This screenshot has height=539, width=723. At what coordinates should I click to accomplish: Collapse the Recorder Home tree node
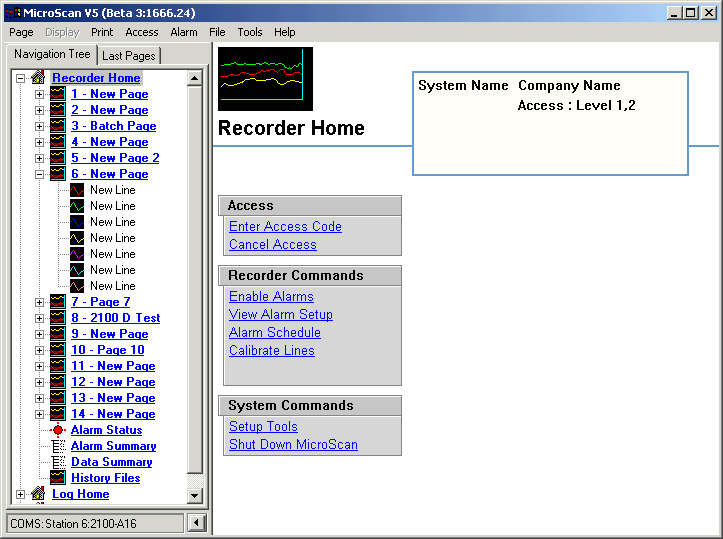coord(20,78)
